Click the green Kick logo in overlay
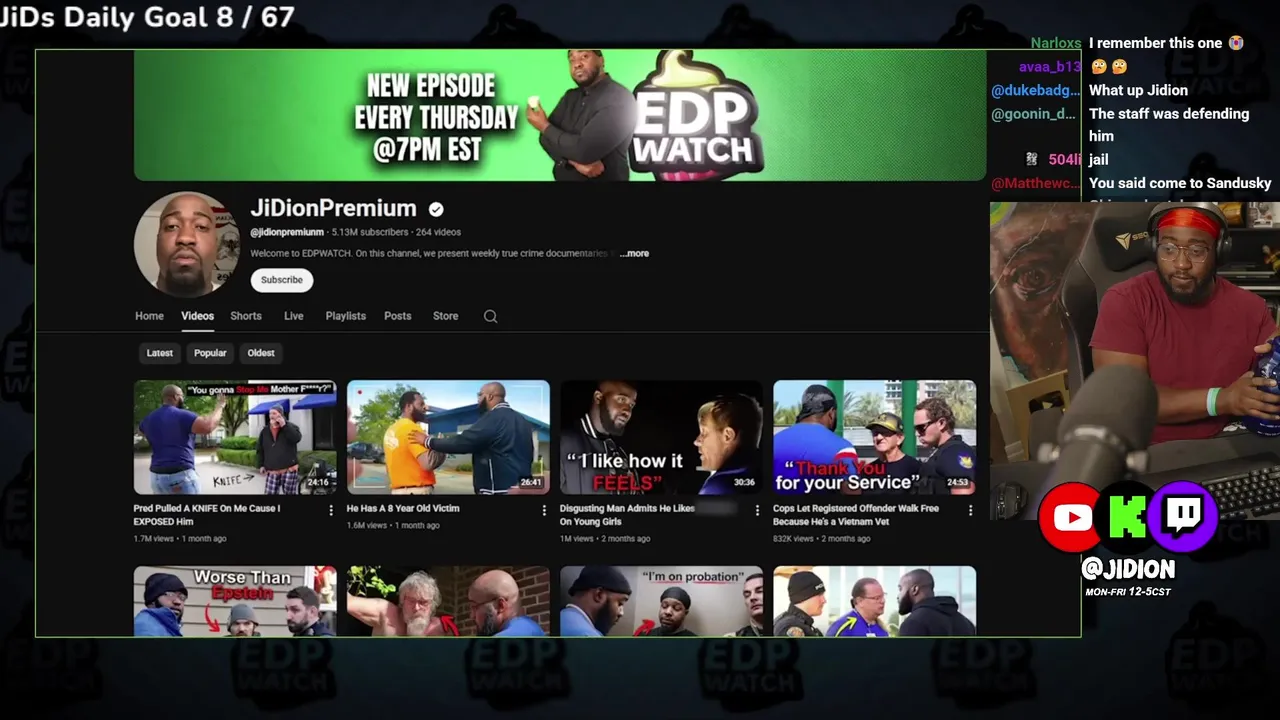Viewport: 1280px width, 720px height. click(1128, 517)
